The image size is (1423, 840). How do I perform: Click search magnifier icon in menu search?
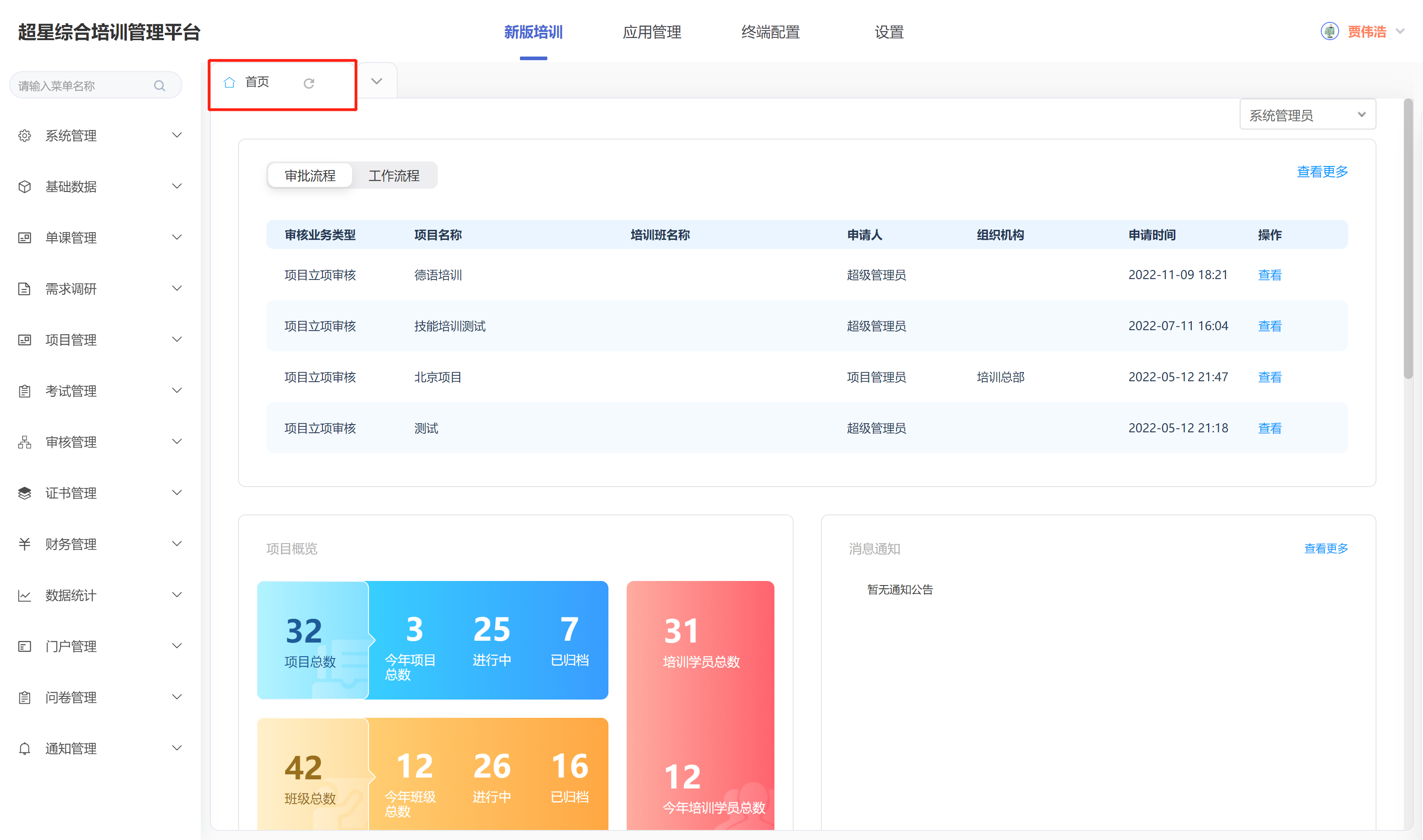(x=160, y=86)
